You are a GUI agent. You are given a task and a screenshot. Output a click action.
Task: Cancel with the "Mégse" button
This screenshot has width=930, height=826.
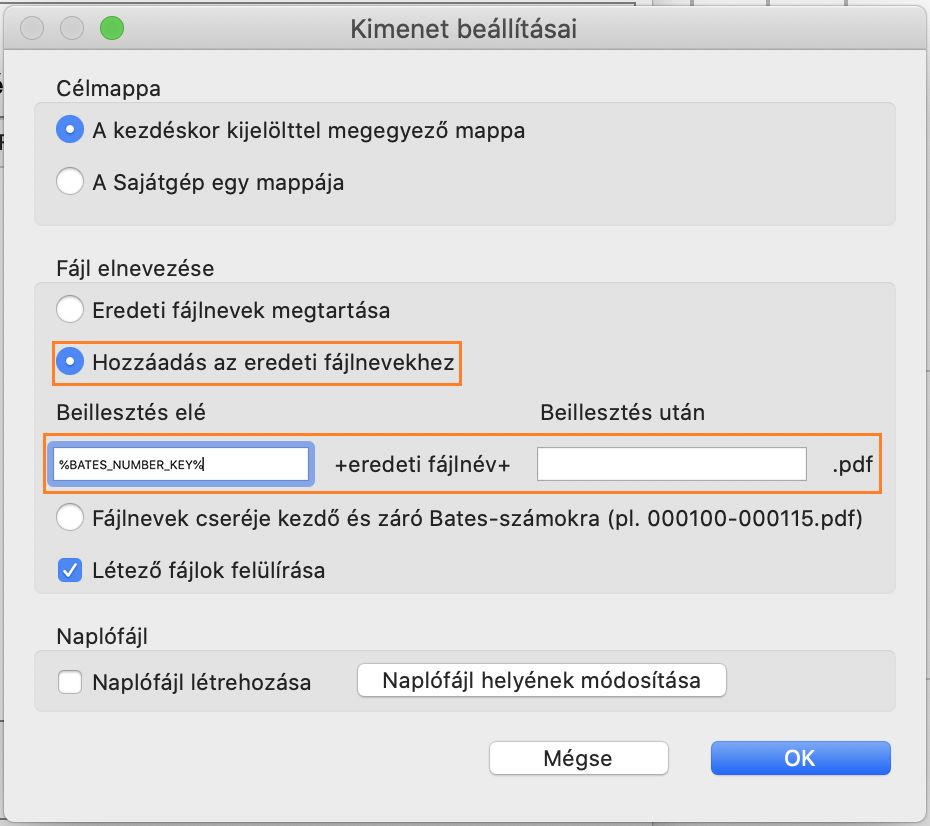point(578,758)
